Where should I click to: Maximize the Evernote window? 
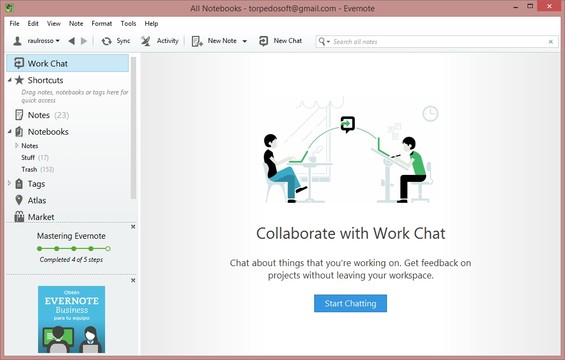point(530,6)
